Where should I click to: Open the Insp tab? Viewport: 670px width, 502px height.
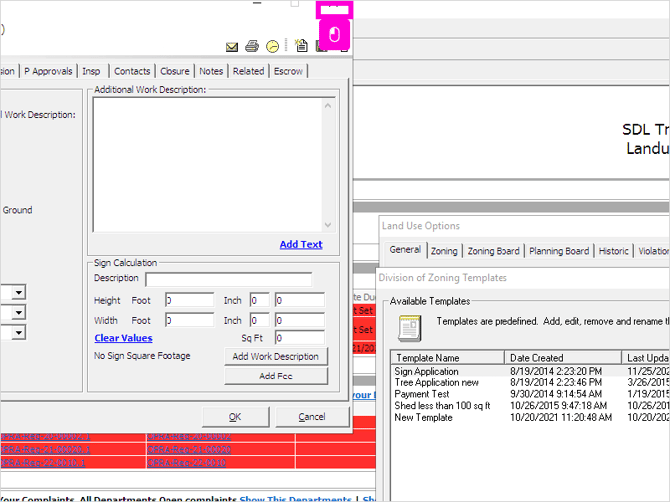coord(91,71)
